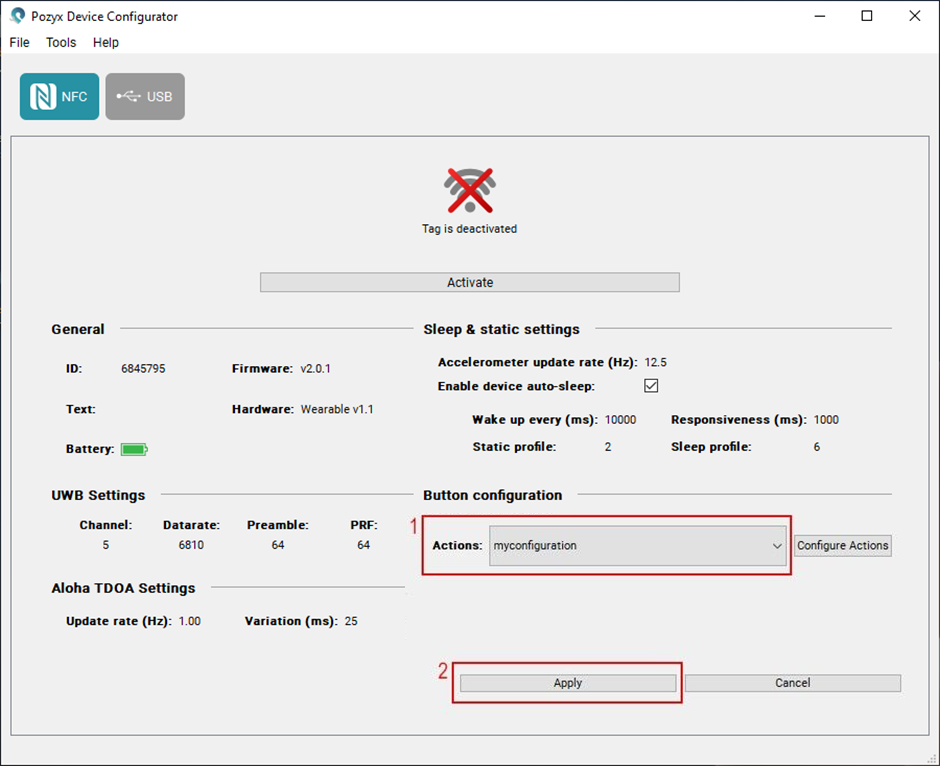
Task: Maximize the Device Configurator window
Action: [x=867, y=16]
